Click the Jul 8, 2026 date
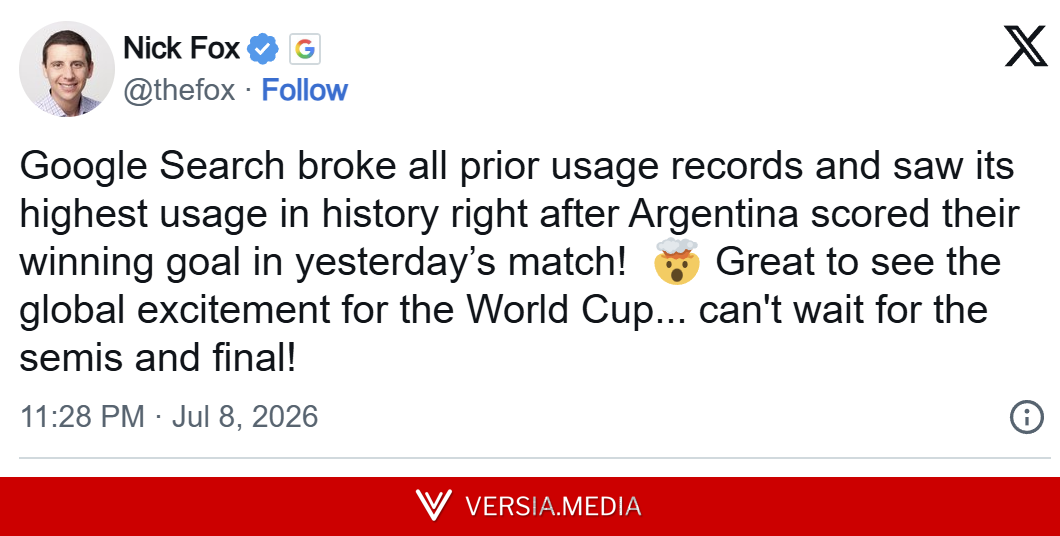The image size is (1060, 536). point(245,416)
